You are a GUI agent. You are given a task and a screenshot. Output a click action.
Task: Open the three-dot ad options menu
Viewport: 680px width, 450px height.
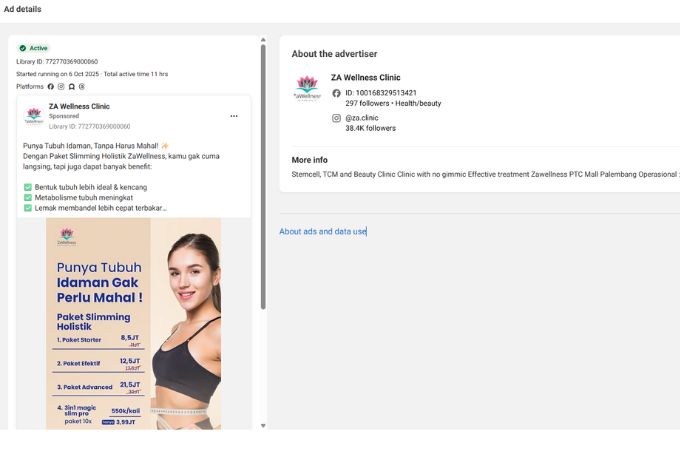pyautogui.click(x=234, y=115)
